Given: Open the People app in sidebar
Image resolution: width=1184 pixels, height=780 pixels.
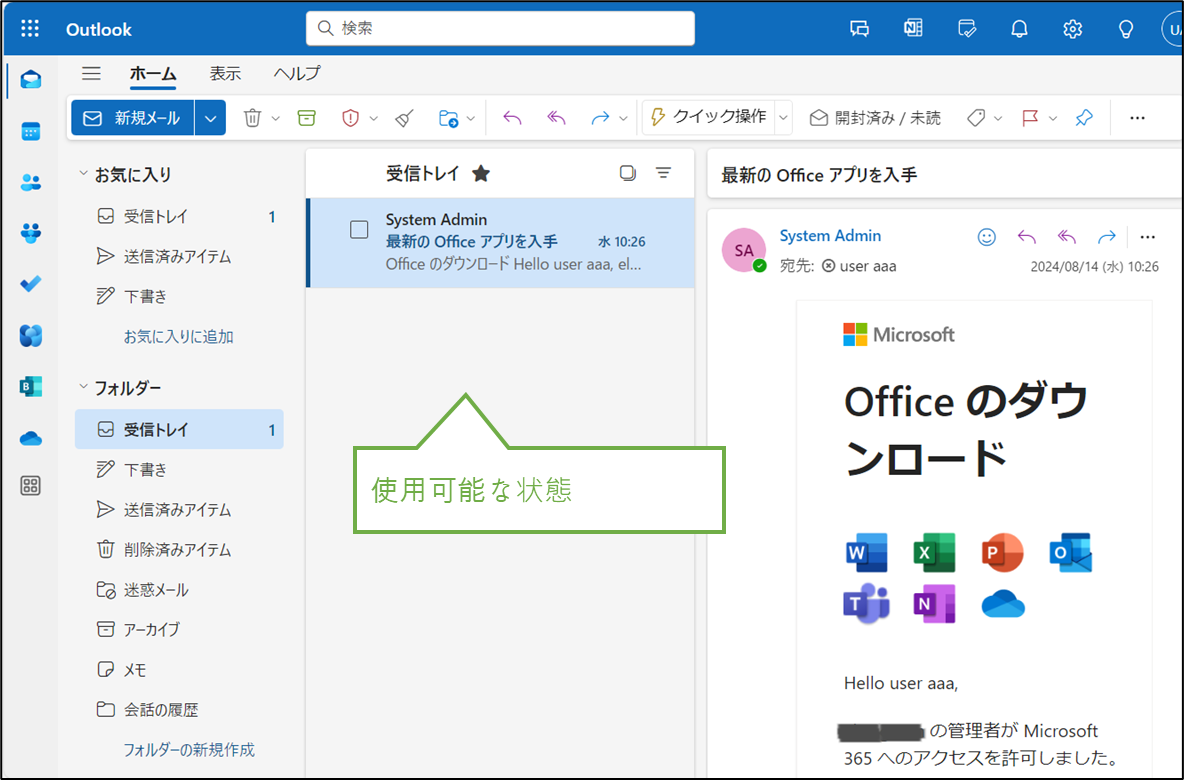Looking at the screenshot, I should click(31, 182).
